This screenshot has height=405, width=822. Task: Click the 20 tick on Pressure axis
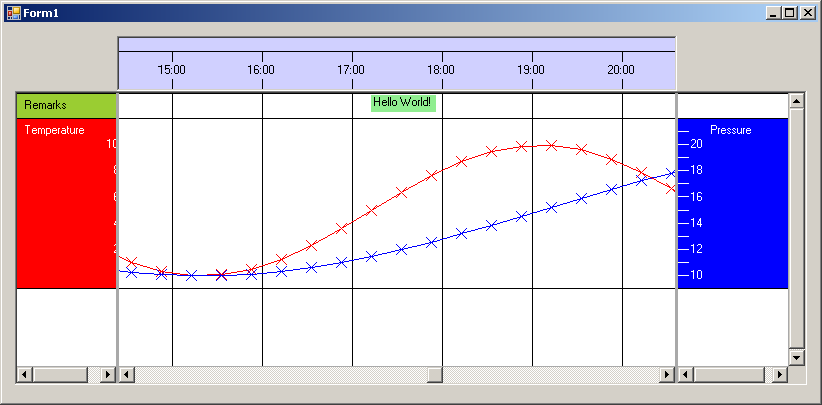pyautogui.click(x=696, y=144)
